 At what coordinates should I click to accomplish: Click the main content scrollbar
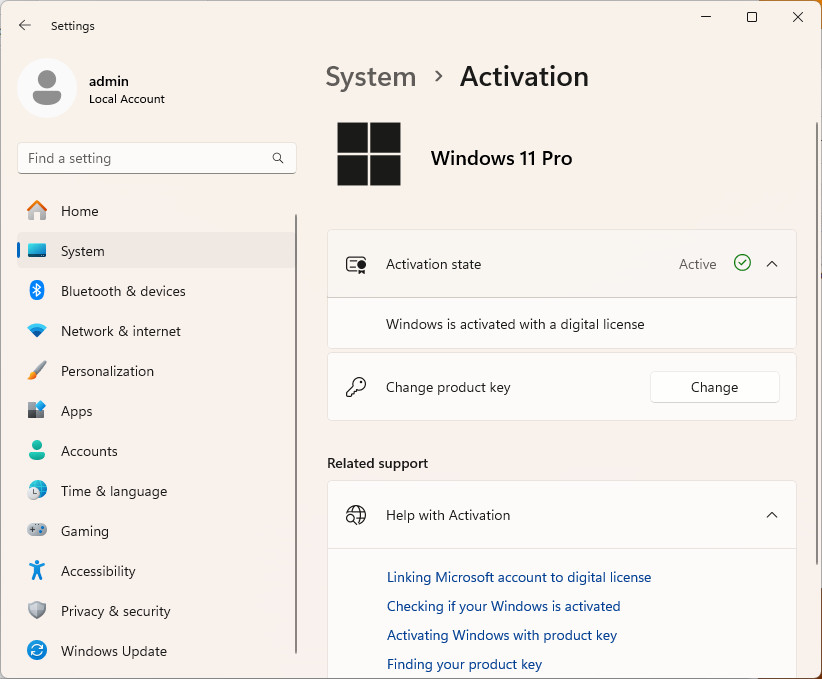point(817,343)
